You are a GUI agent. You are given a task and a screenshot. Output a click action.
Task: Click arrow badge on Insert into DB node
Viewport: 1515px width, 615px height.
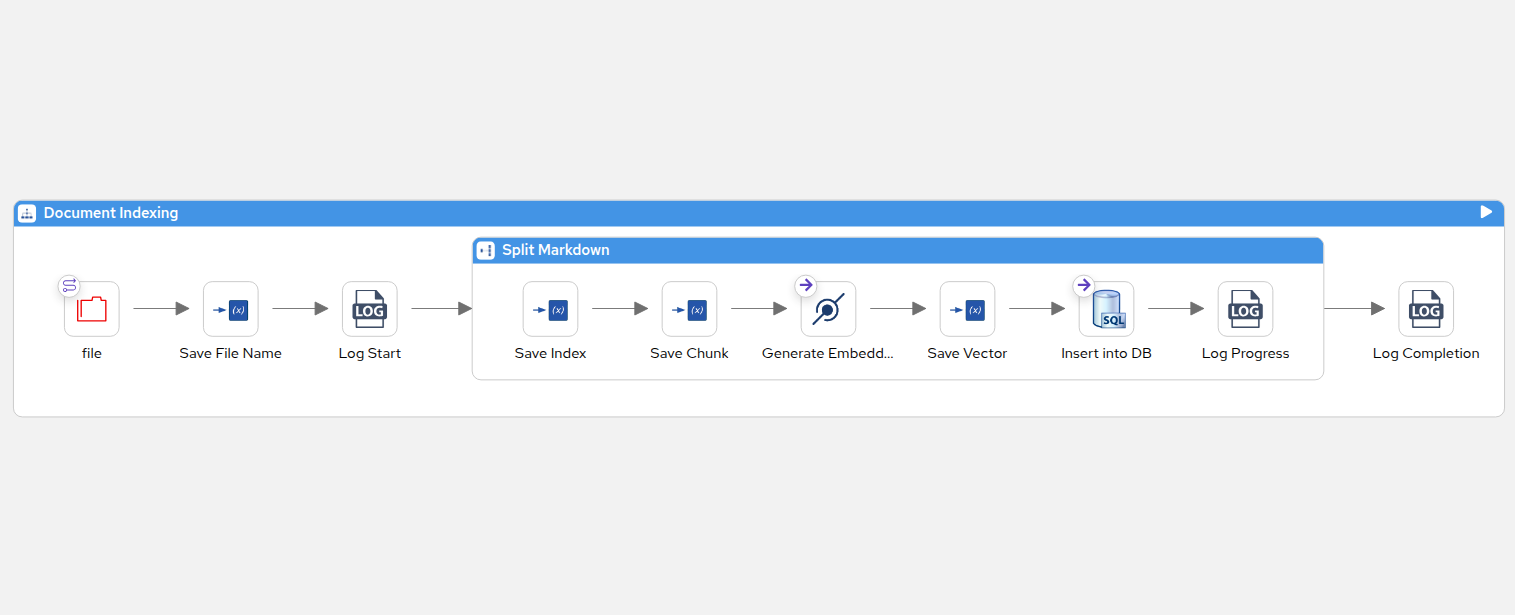click(1084, 286)
